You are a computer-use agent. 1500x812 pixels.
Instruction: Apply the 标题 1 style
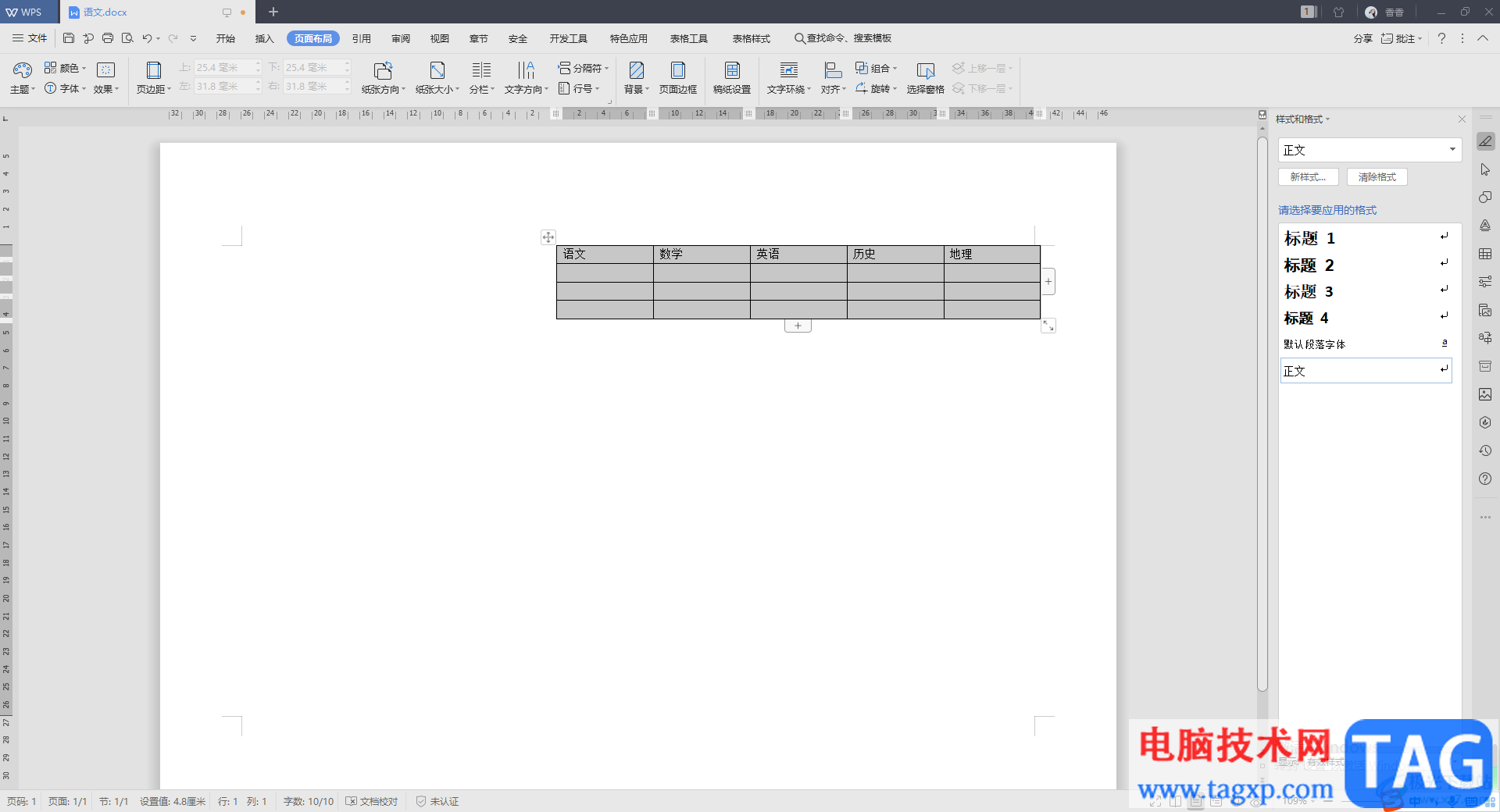(1366, 238)
